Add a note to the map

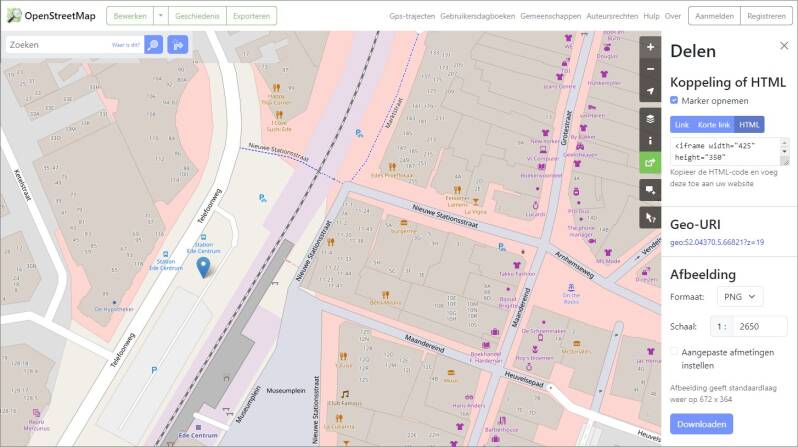point(651,189)
